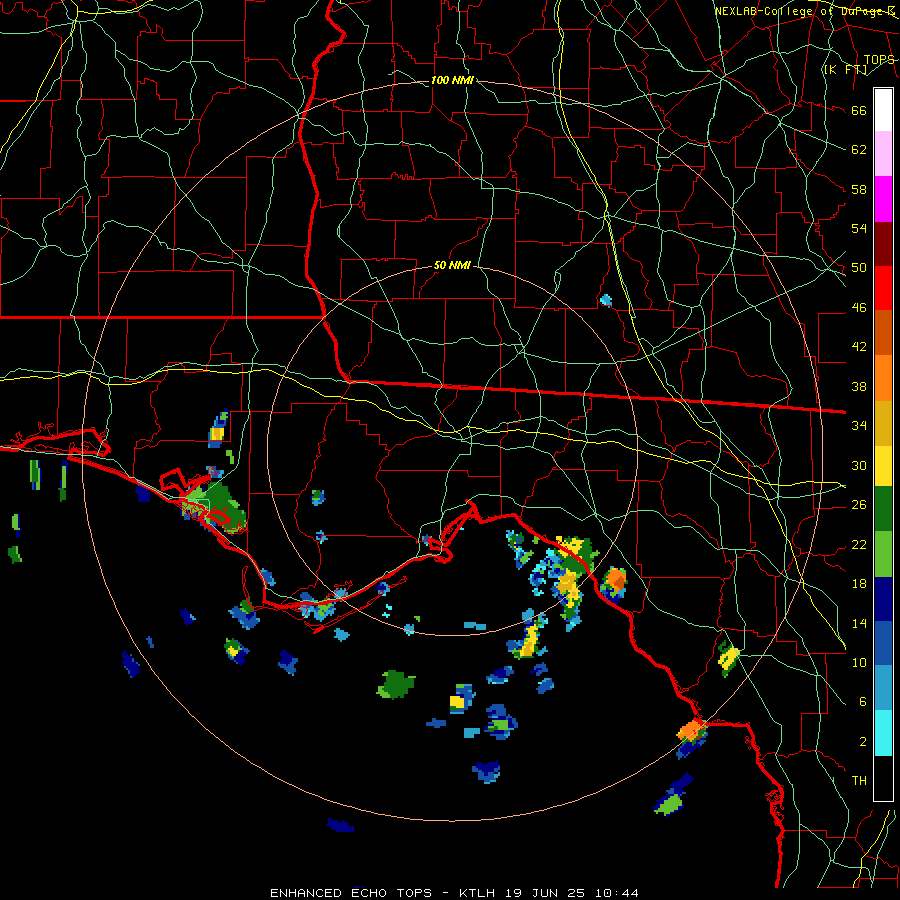Click the medium blue legend swatch
The image size is (900, 900).
pyautogui.click(x=883, y=643)
